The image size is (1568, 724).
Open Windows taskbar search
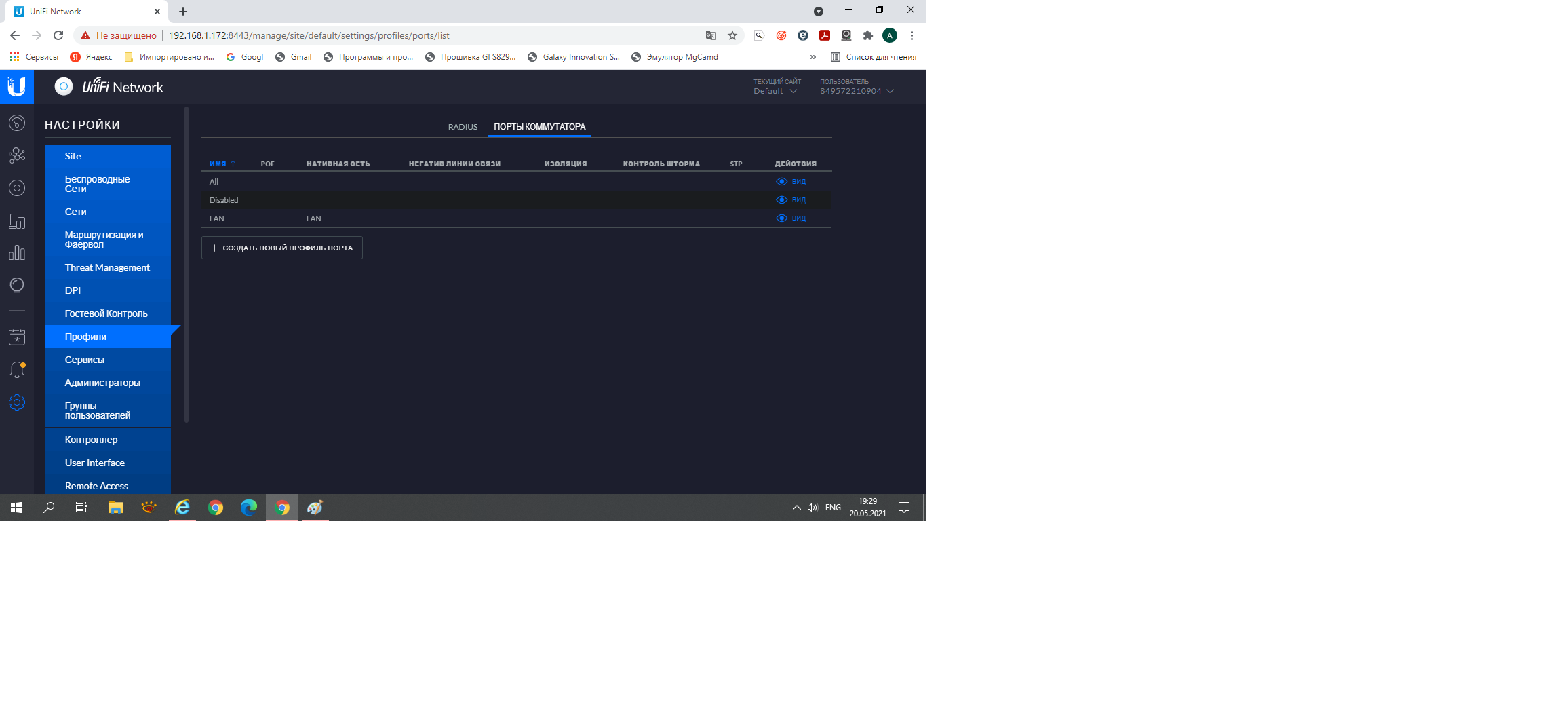(x=49, y=508)
